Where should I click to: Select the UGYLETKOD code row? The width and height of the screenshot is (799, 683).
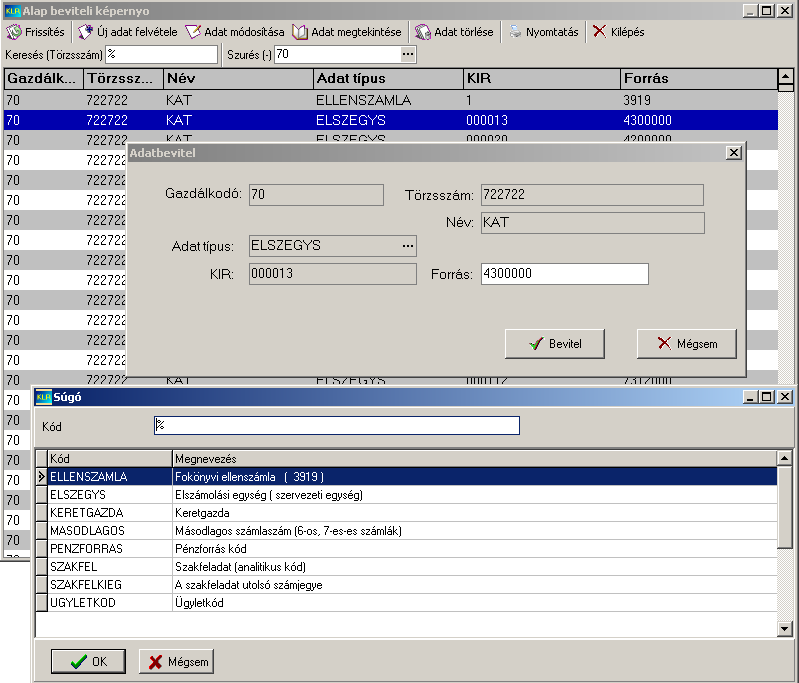(x=413, y=602)
